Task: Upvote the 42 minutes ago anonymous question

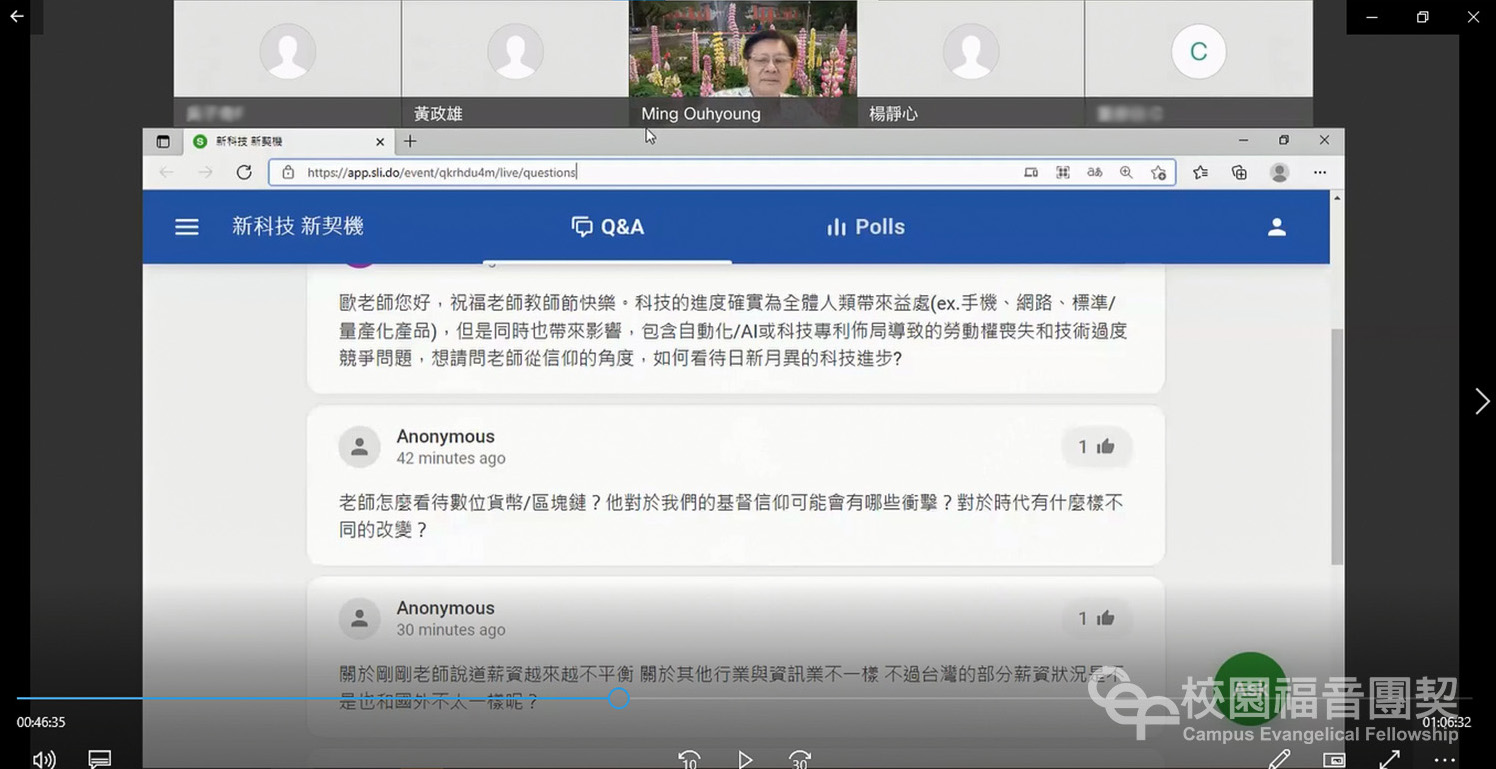Action: [1097, 447]
